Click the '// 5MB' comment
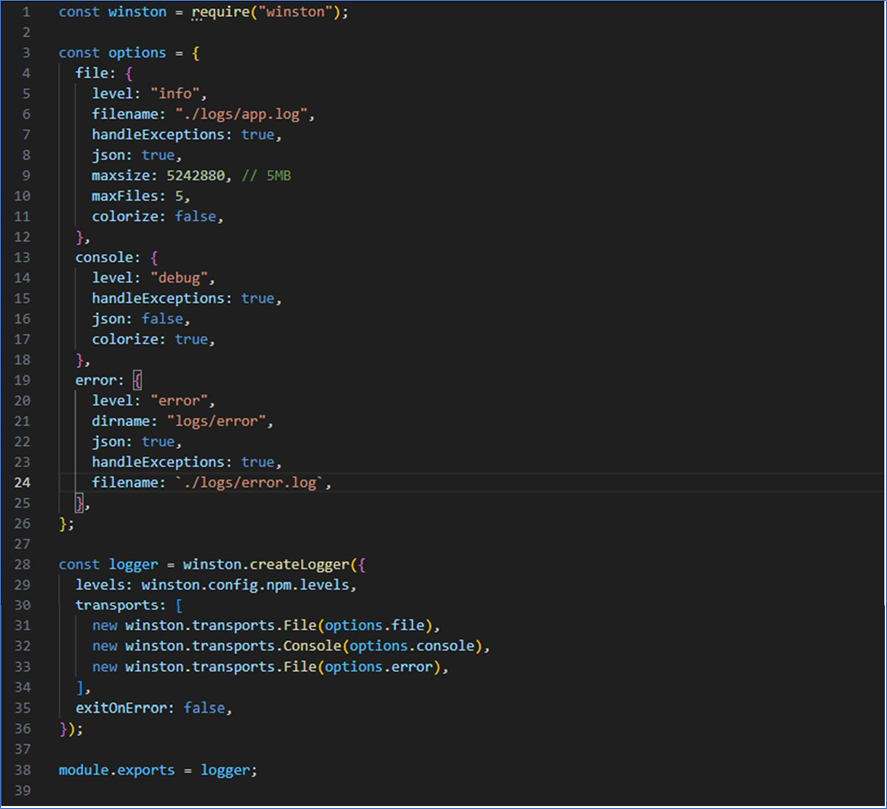Image resolution: width=887 pixels, height=809 pixels. tap(266, 176)
